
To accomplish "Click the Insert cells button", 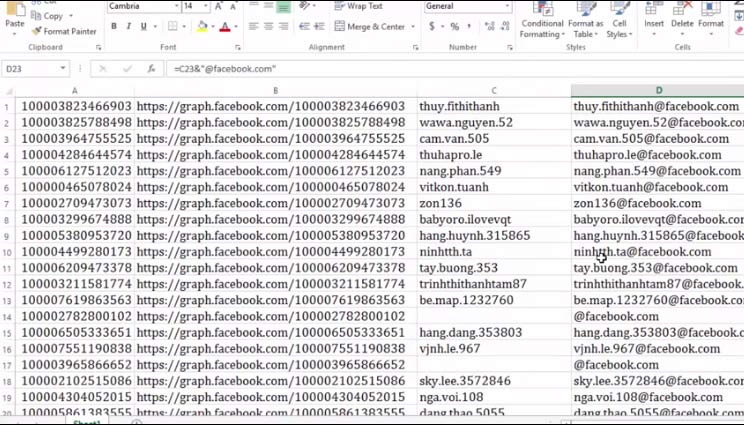I will pyautogui.click(x=654, y=20).
